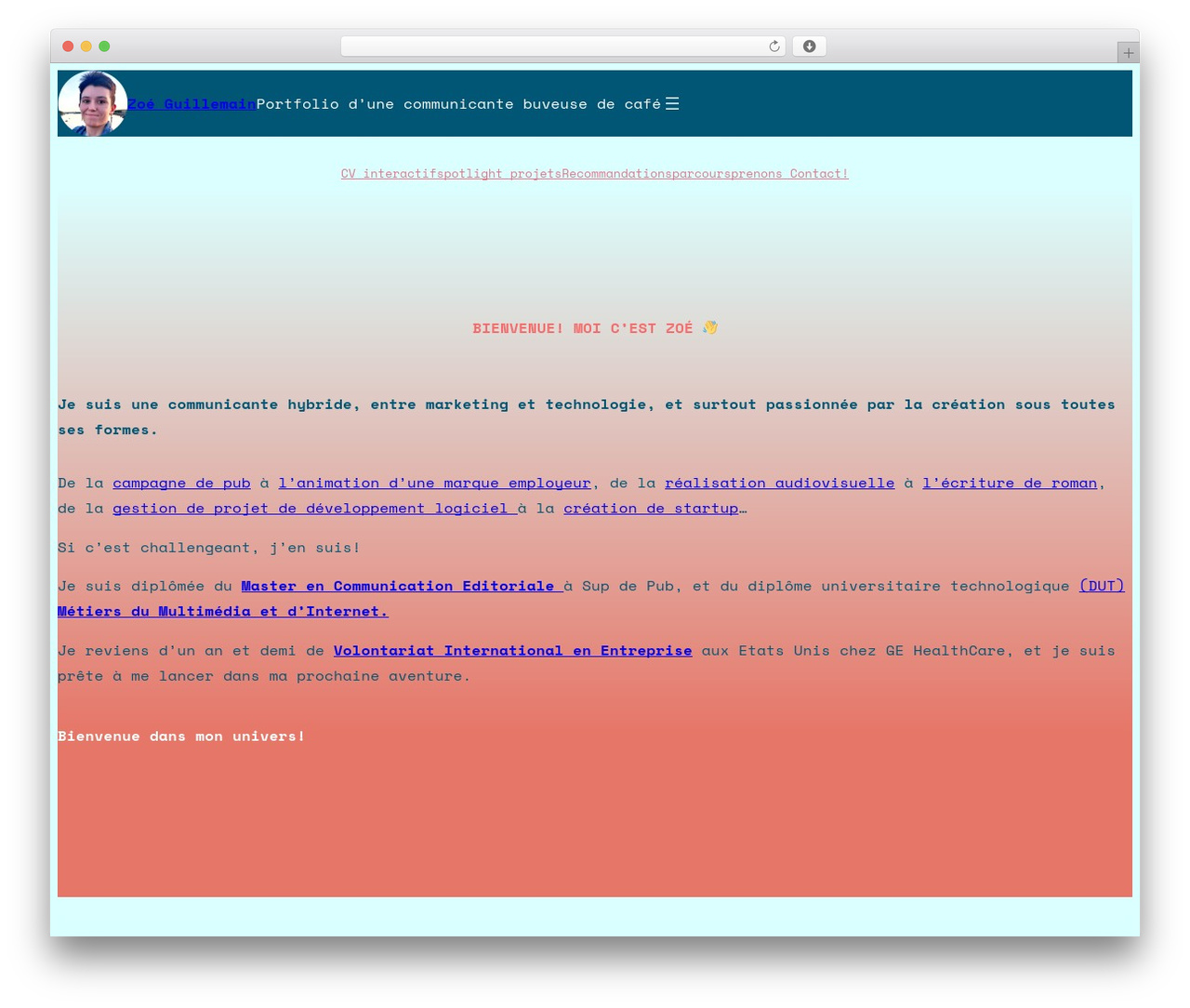The height and width of the screenshot is (1008, 1190).
Task: Click the green maximize window button
Action: [104, 46]
